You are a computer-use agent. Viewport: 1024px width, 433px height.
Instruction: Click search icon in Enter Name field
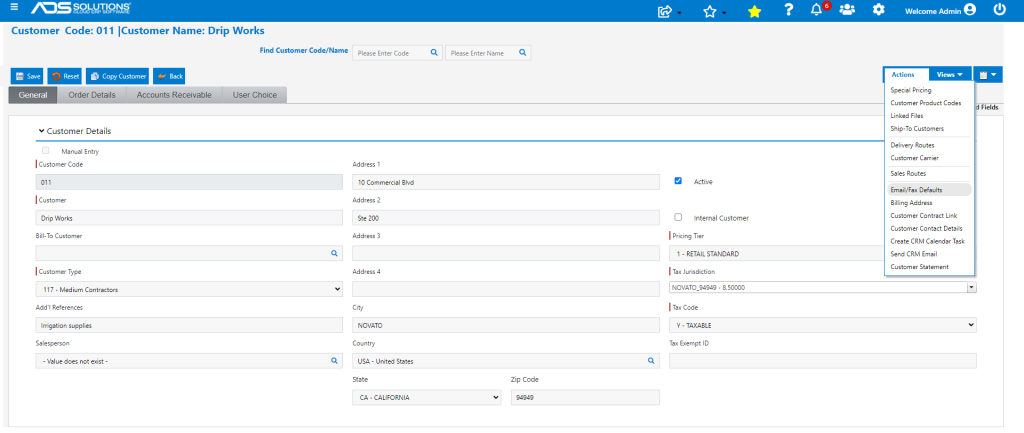pyautogui.click(x=522, y=53)
